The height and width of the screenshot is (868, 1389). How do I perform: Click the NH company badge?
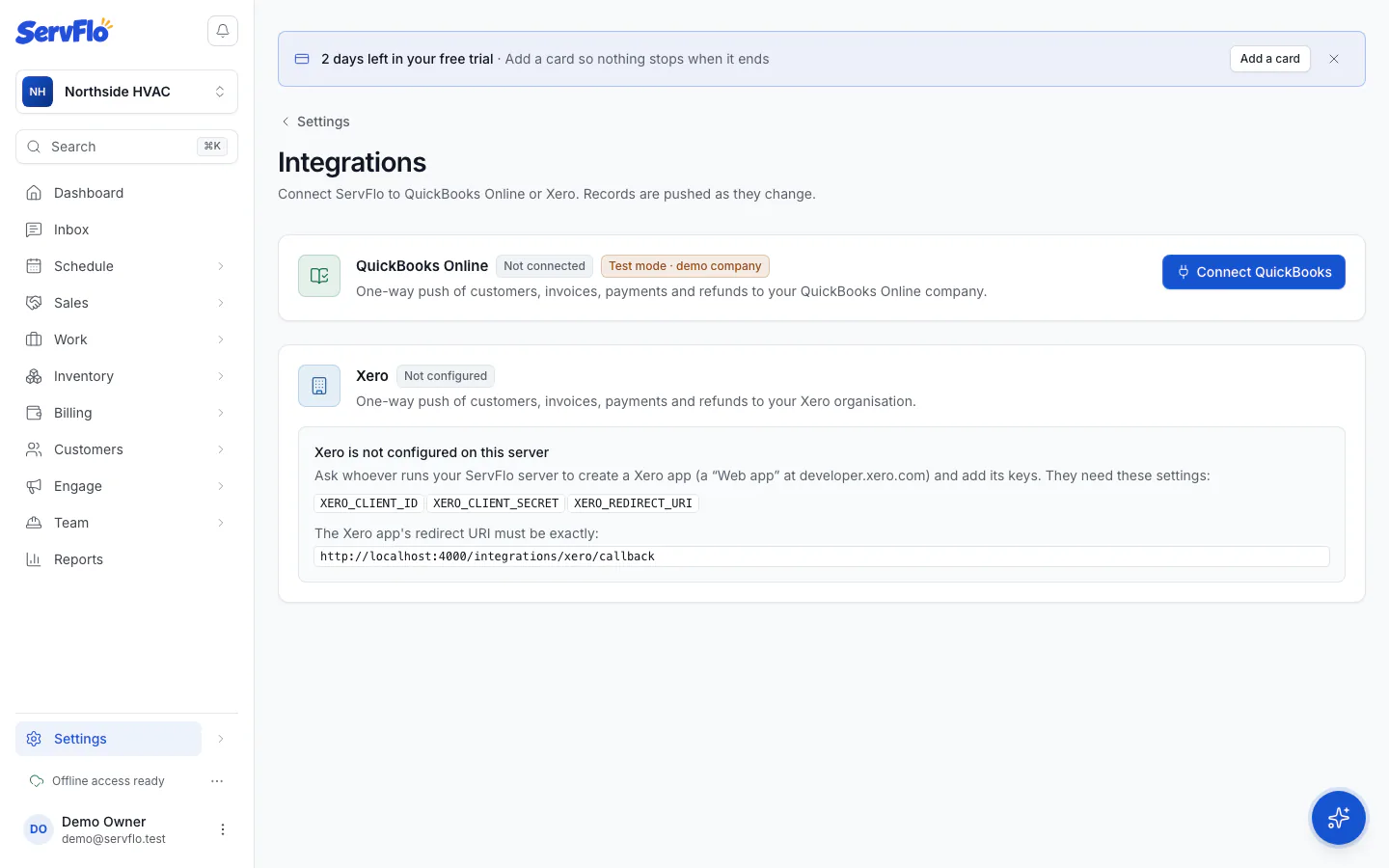click(38, 92)
